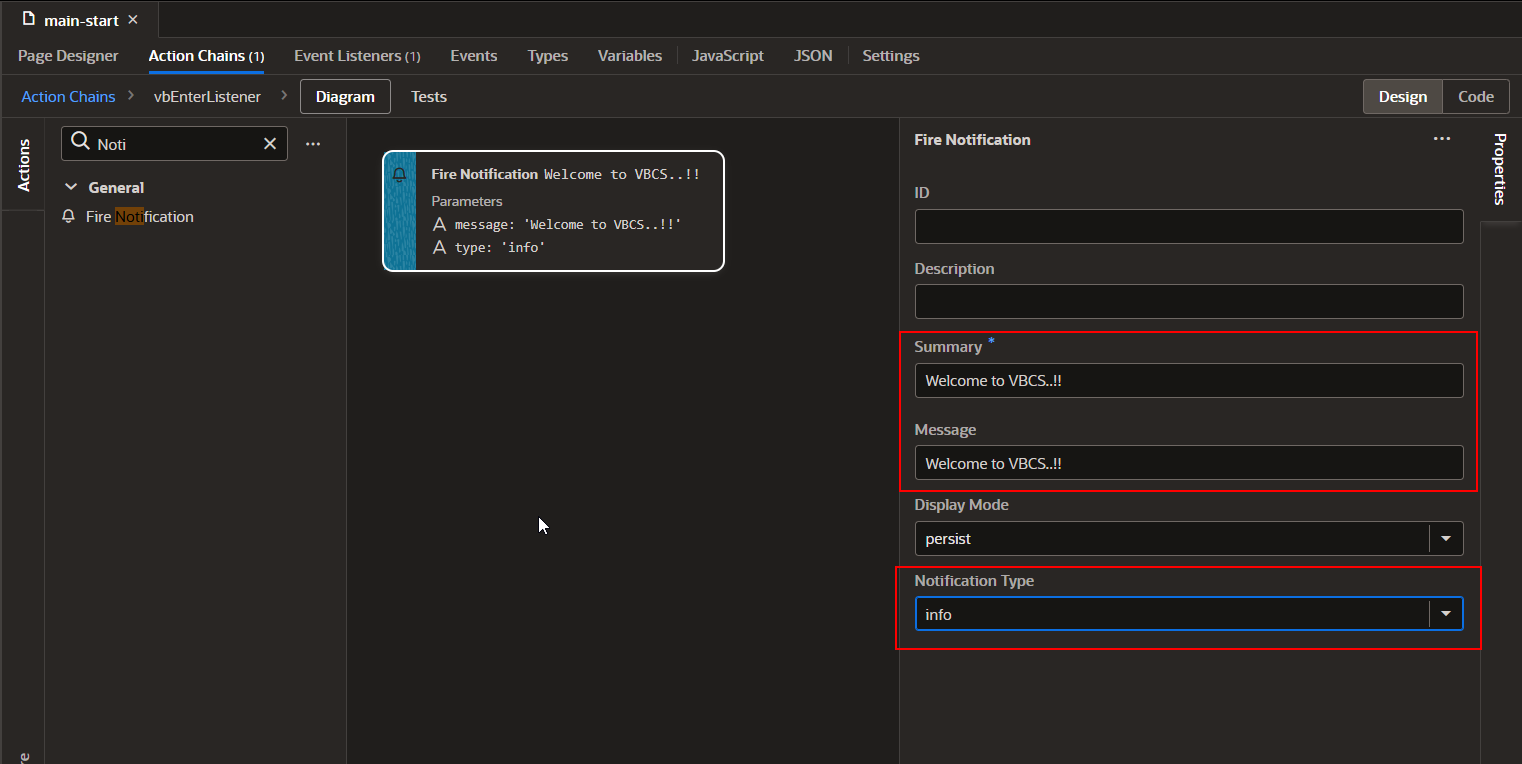Viewport: 1522px width, 764px height.
Task: Click the Description input field
Action: [x=1189, y=302]
